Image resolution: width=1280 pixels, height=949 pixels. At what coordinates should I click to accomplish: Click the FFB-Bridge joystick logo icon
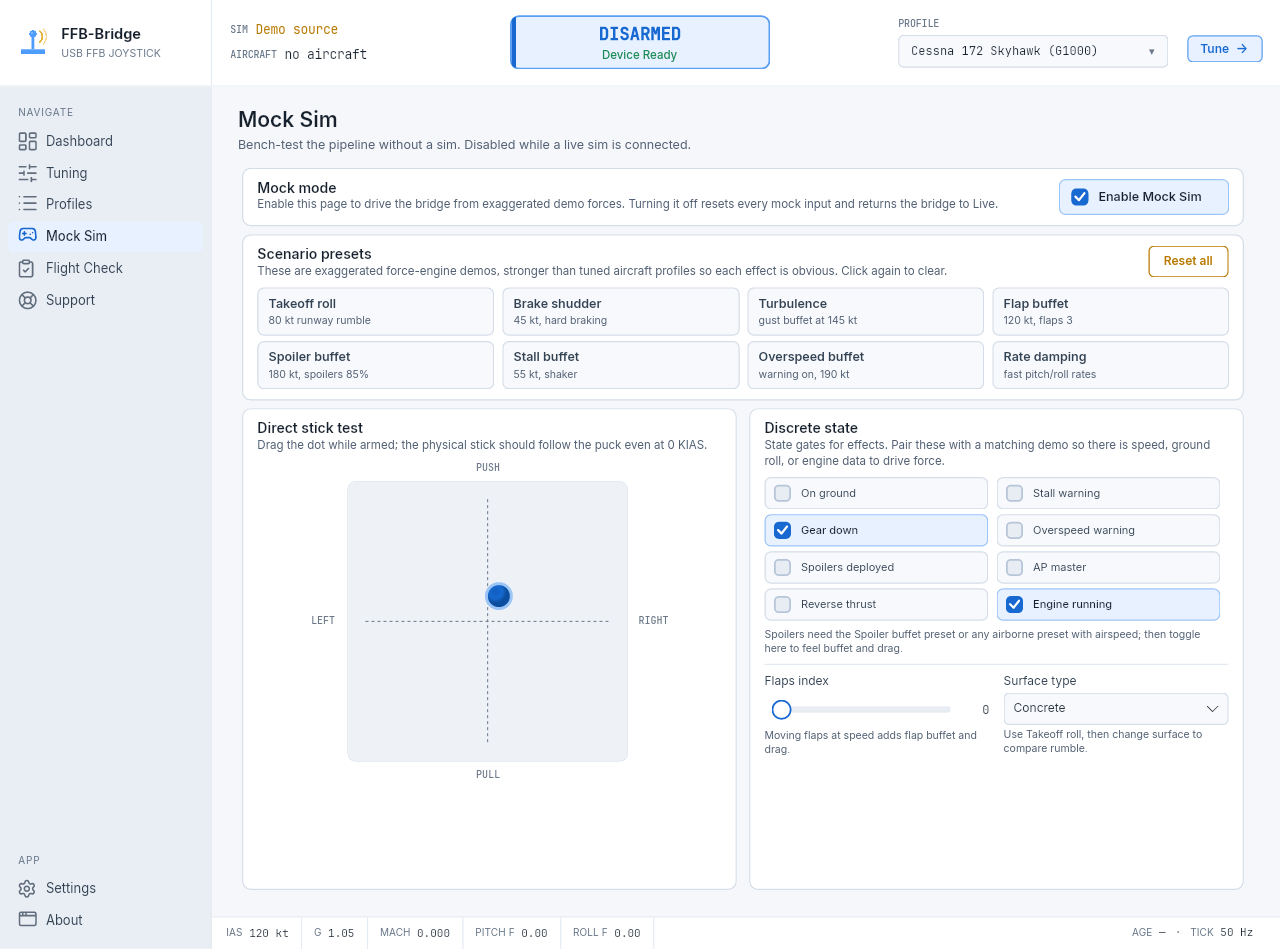pyautogui.click(x=33, y=42)
